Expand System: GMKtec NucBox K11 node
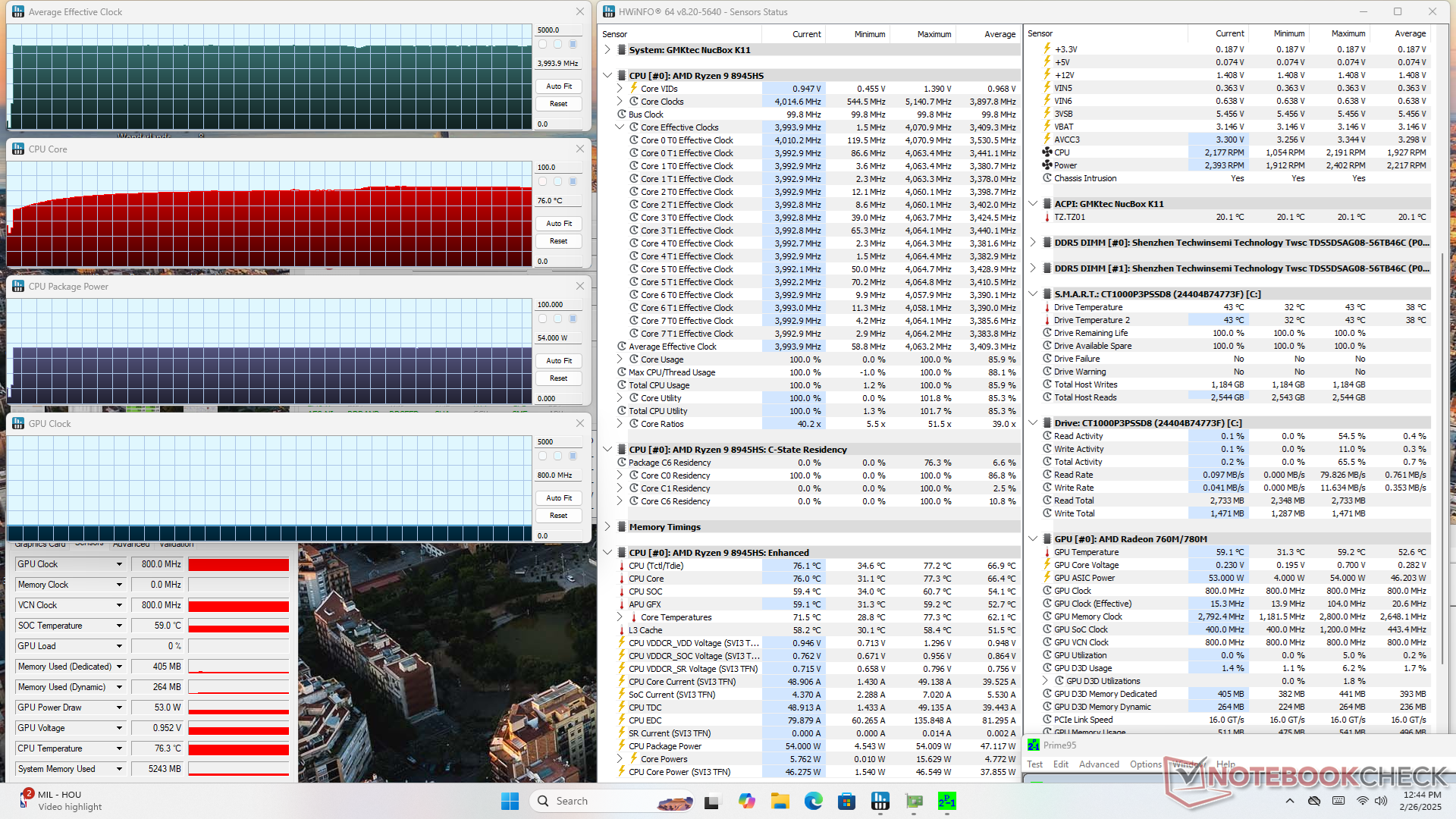The image size is (1456, 819). pyautogui.click(x=607, y=50)
